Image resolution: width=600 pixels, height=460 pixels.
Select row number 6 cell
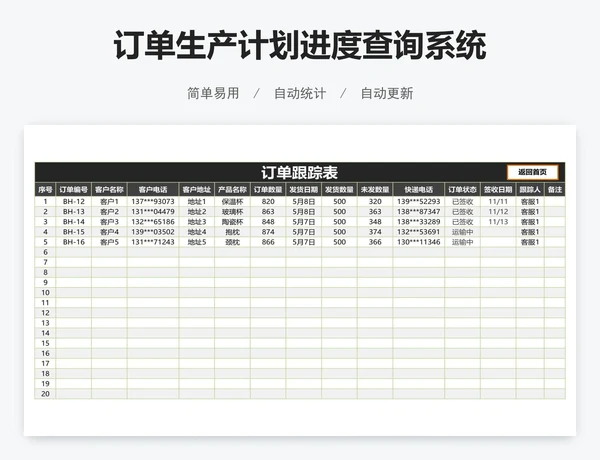(x=45, y=252)
